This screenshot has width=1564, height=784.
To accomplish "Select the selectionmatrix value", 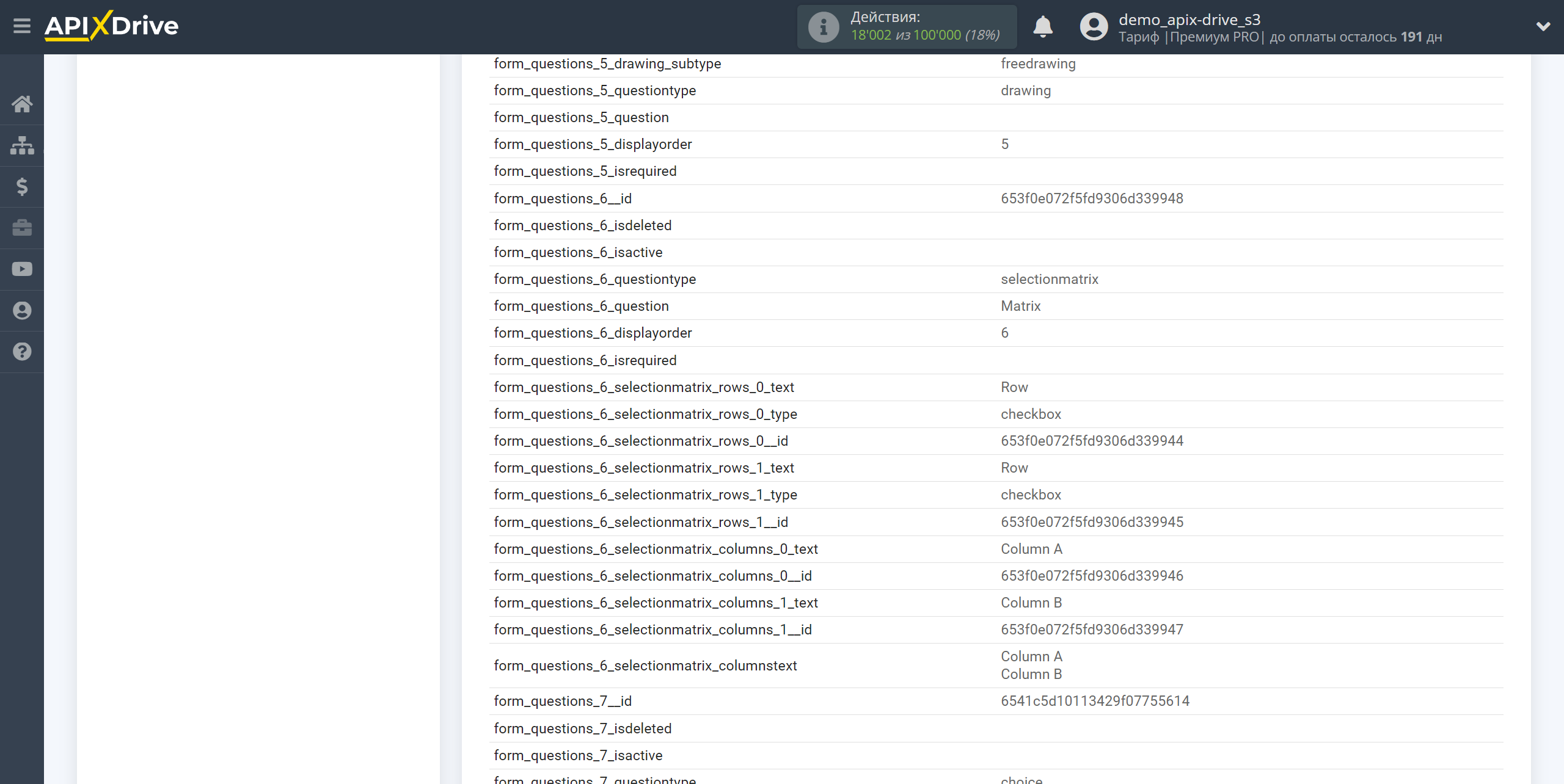I will 1050,279.
